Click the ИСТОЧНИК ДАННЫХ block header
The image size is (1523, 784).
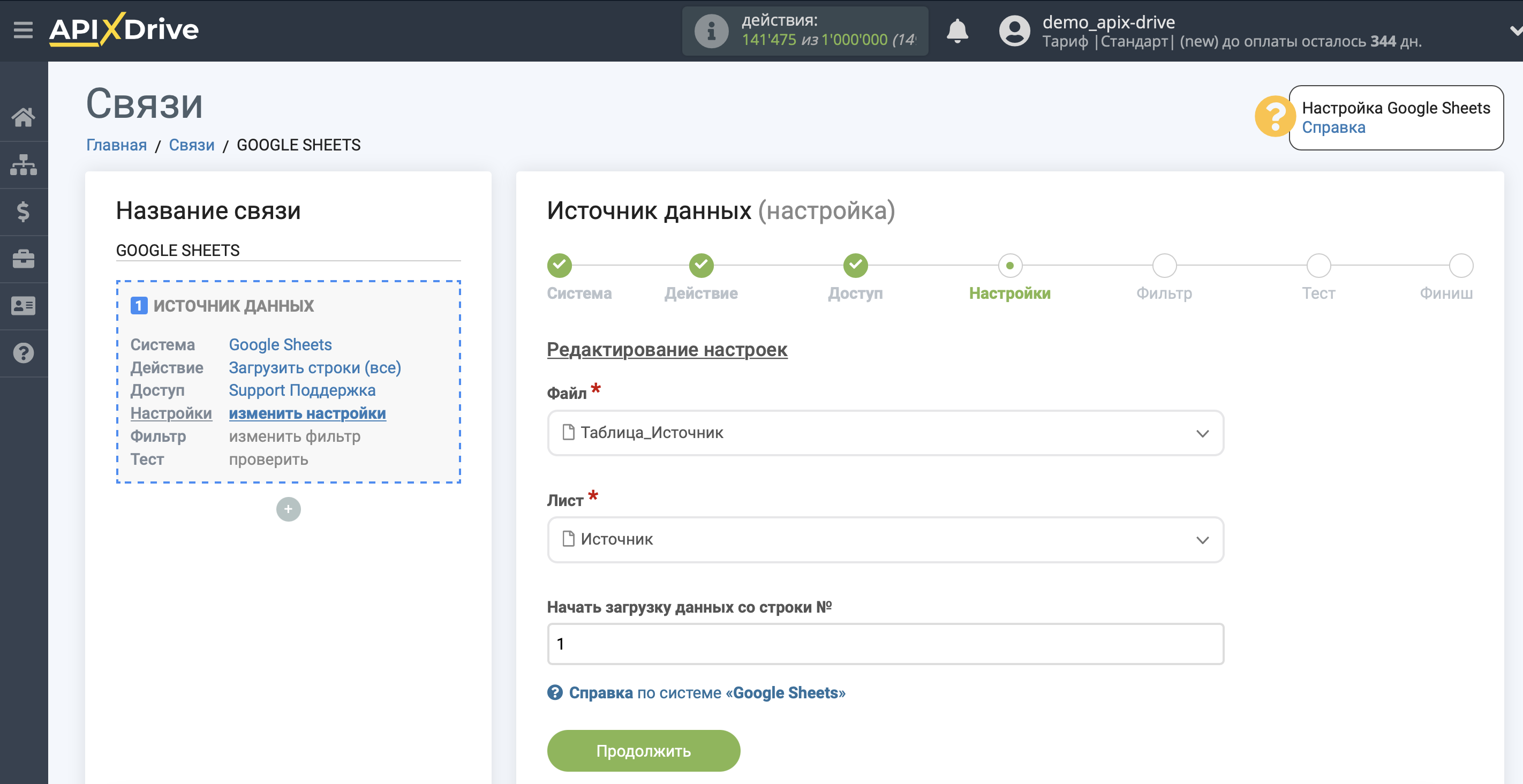(233, 306)
